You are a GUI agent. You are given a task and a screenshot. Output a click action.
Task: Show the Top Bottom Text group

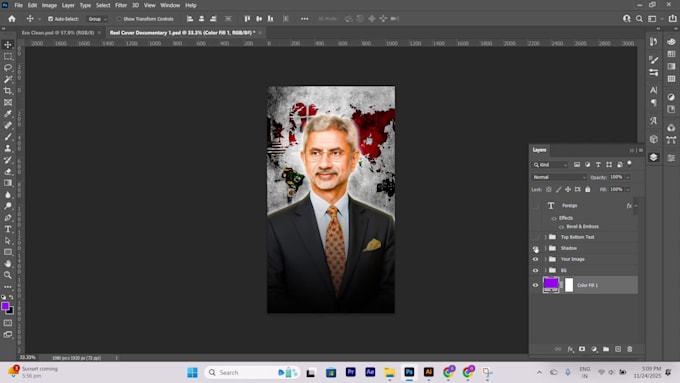(536, 237)
